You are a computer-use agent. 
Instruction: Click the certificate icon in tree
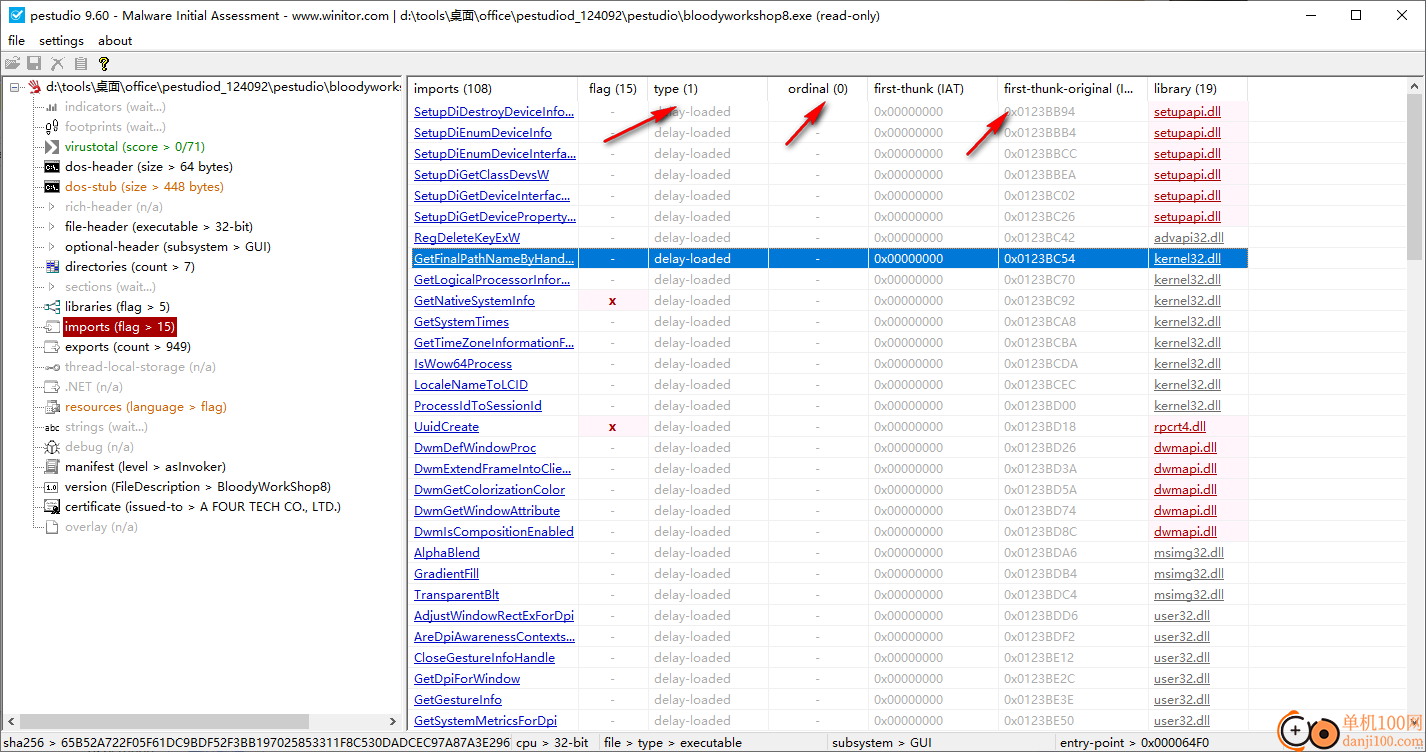pyautogui.click(x=52, y=507)
